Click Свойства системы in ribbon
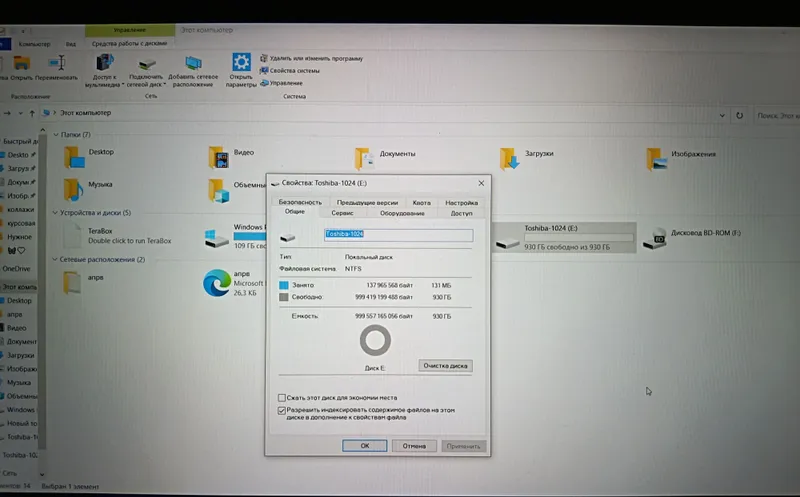 (290, 71)
